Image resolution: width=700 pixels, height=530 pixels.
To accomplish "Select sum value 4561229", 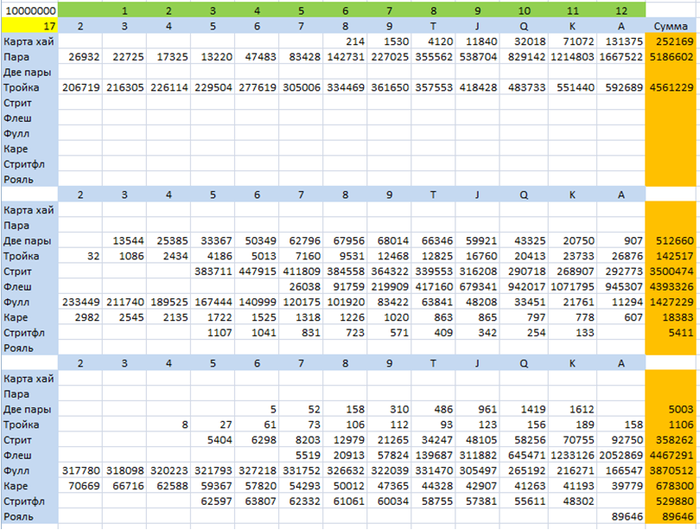I will click(x=671, y=88).
